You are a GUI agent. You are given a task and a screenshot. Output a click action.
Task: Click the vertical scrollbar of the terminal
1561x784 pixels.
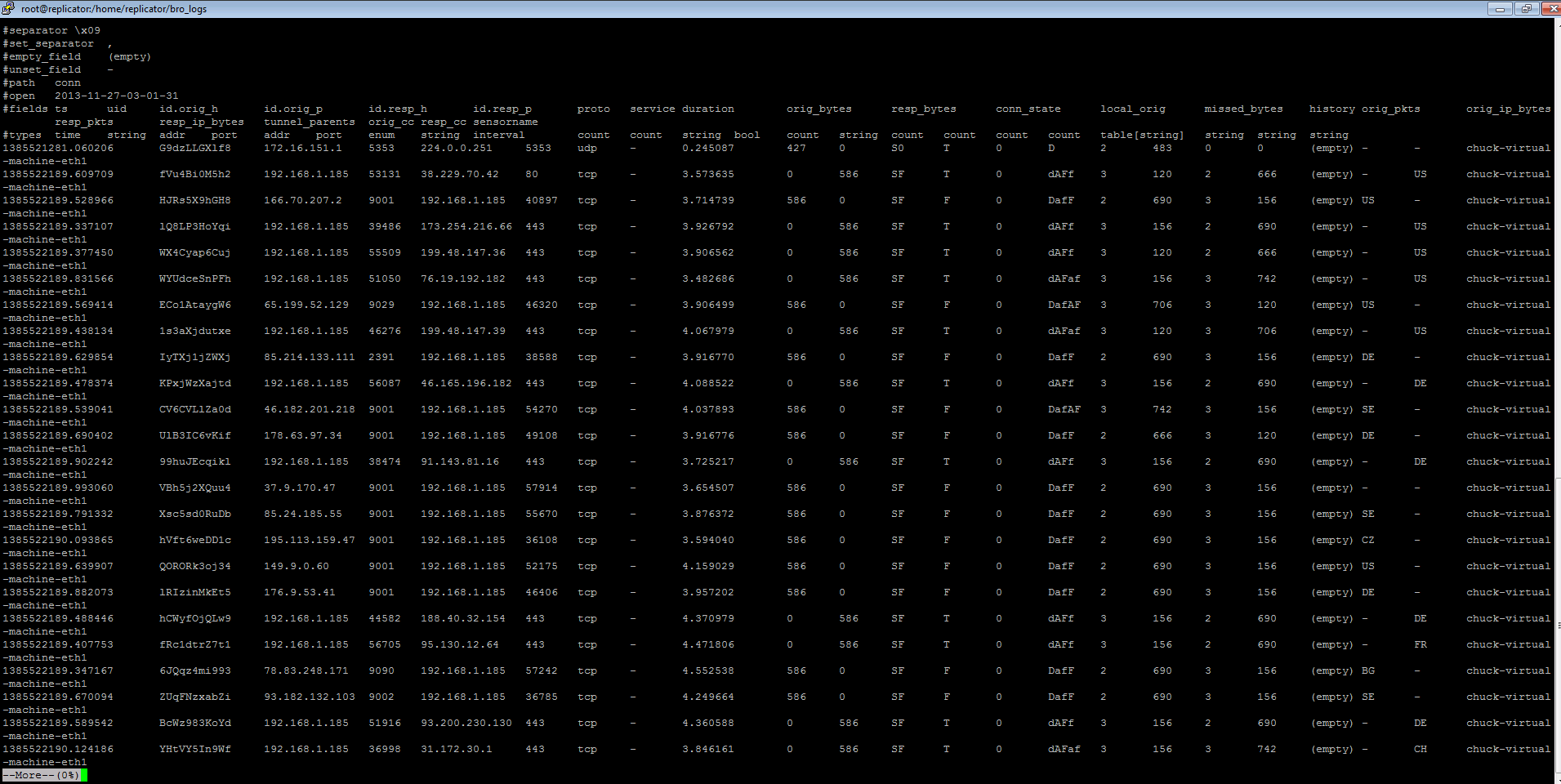pyautogui.click(x=1557, y=400)
